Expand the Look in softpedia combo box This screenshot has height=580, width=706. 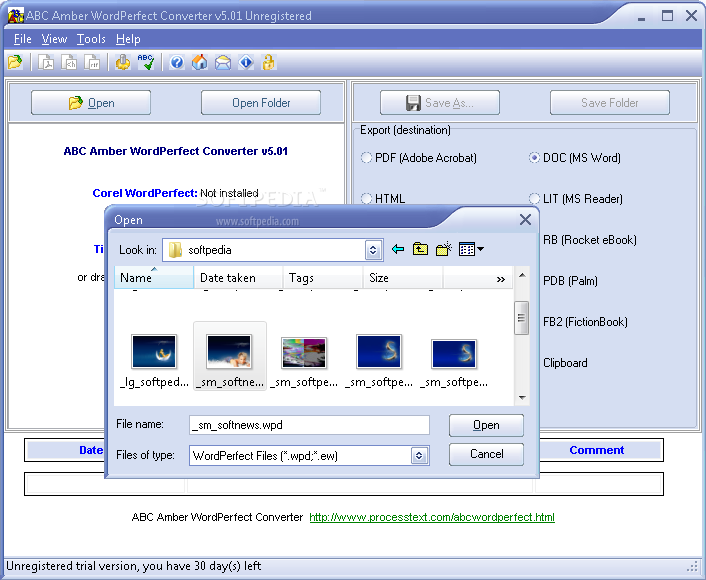coord(373,250)
